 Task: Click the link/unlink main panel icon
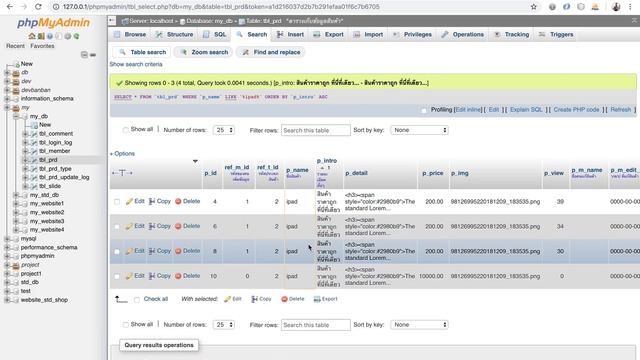93,55
